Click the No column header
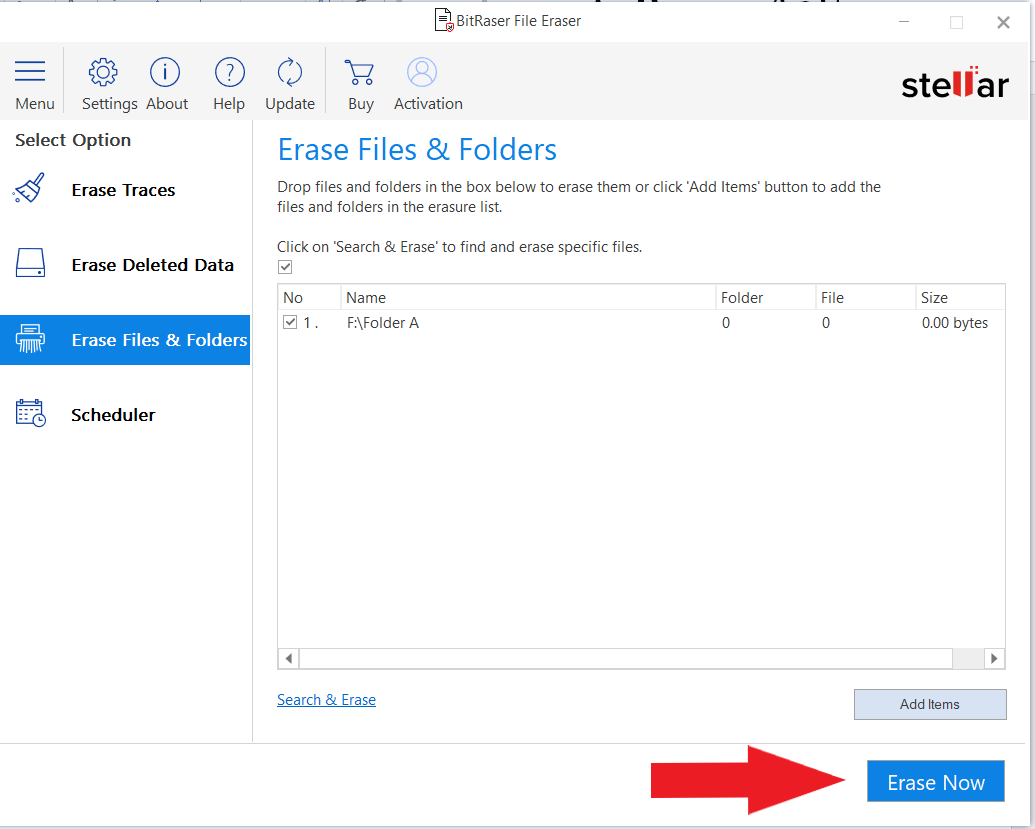This screenshot has width=1035, height=829. click(x=309, y=298)
